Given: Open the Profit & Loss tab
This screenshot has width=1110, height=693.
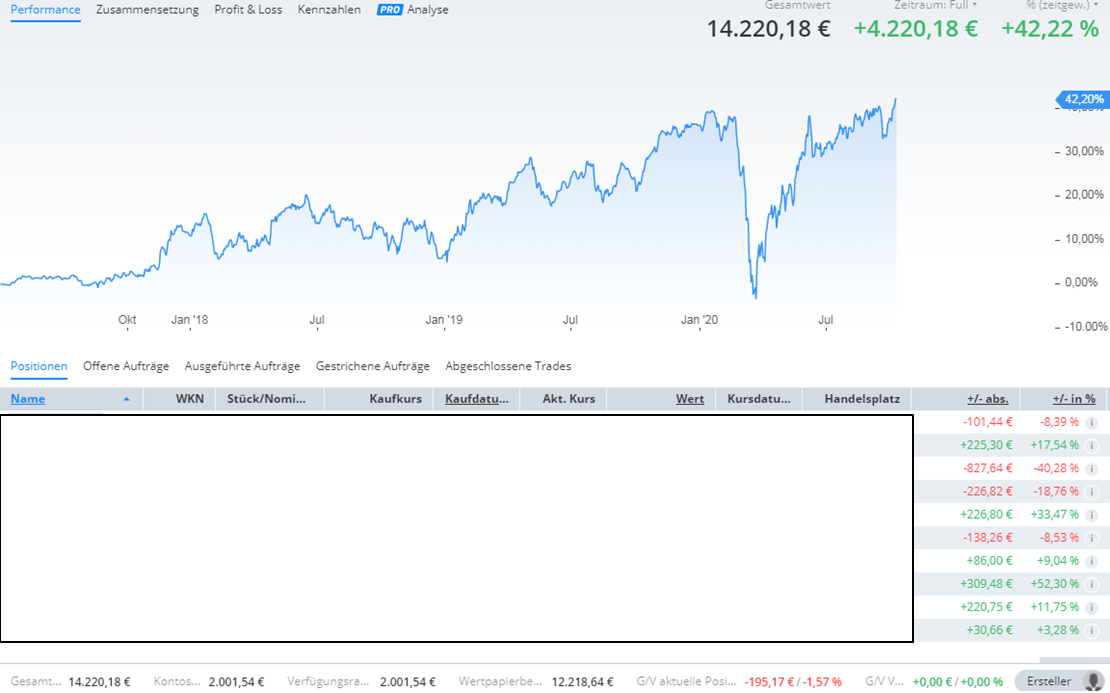Looking at the screenshot, I should (248, 10).
